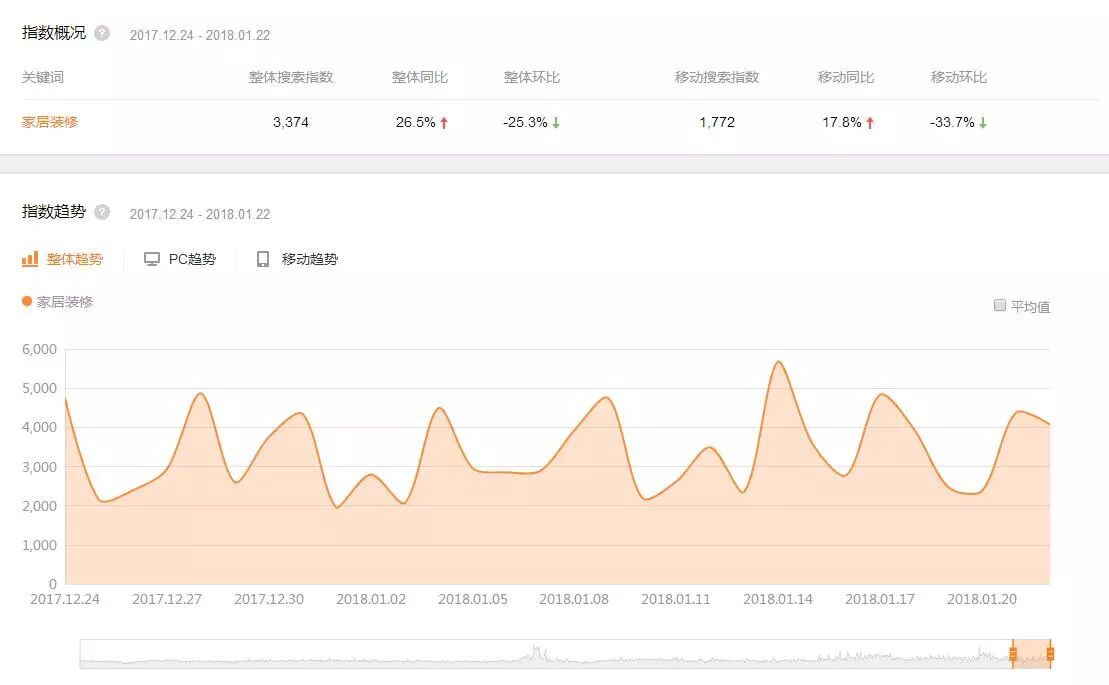Image resolution: width=1109 pixels, height=685 pixels.
Task: Toggle the 家居装修 chart legend label
Action: (x=64, y=302)
